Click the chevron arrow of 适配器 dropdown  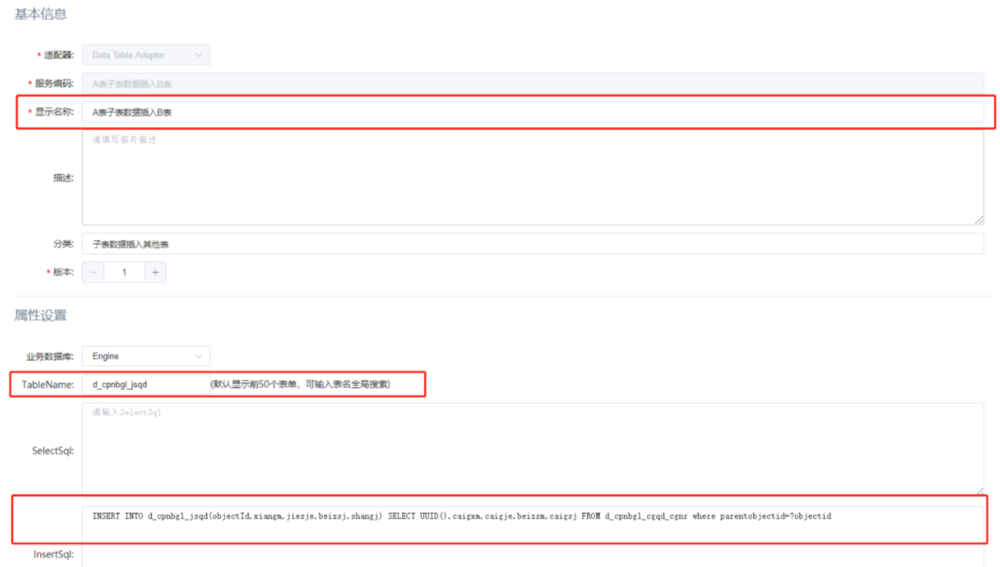coord(198,55)
